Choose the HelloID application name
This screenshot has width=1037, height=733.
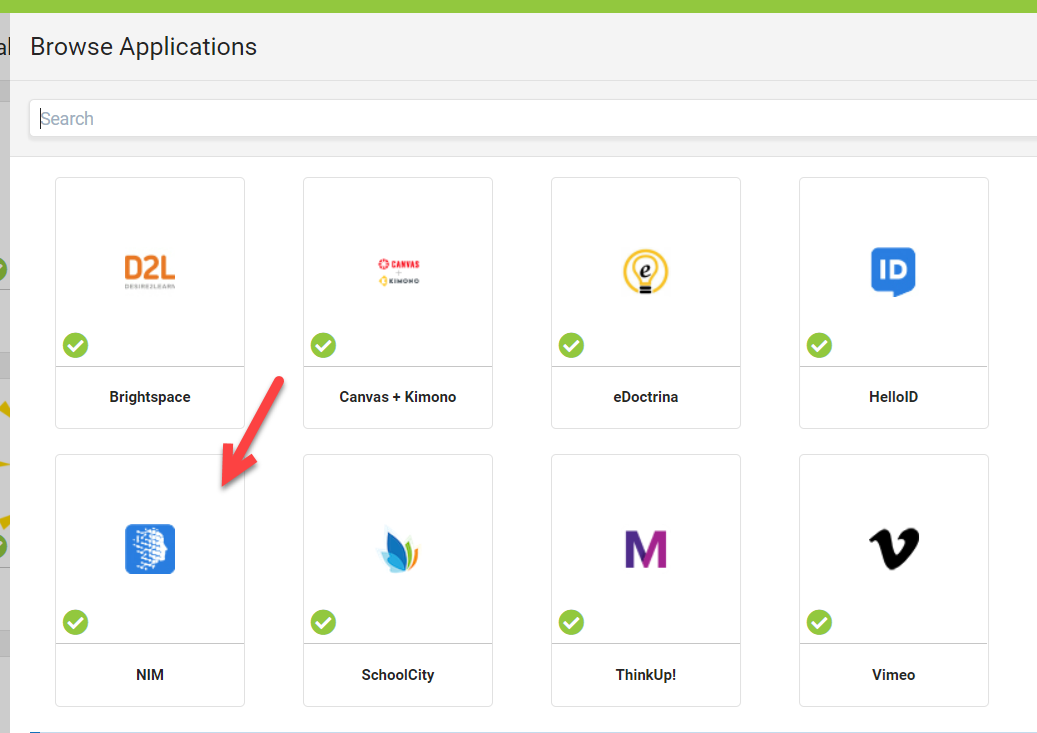pos(893,397)
